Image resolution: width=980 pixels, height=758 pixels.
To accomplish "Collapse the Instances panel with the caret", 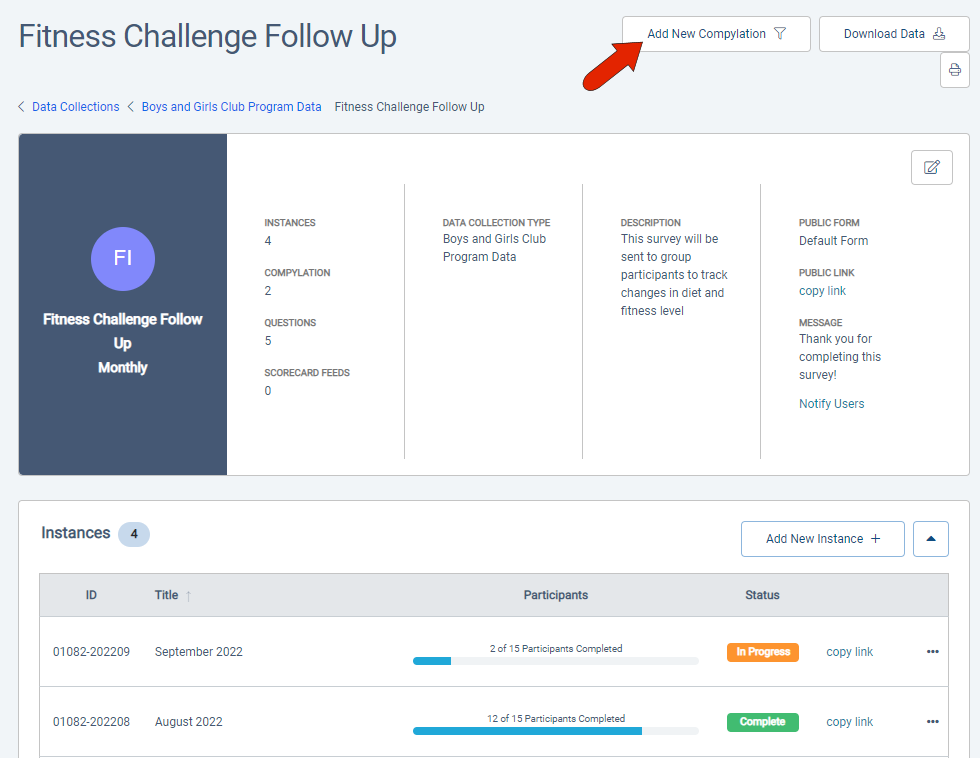I will point(931,539).
